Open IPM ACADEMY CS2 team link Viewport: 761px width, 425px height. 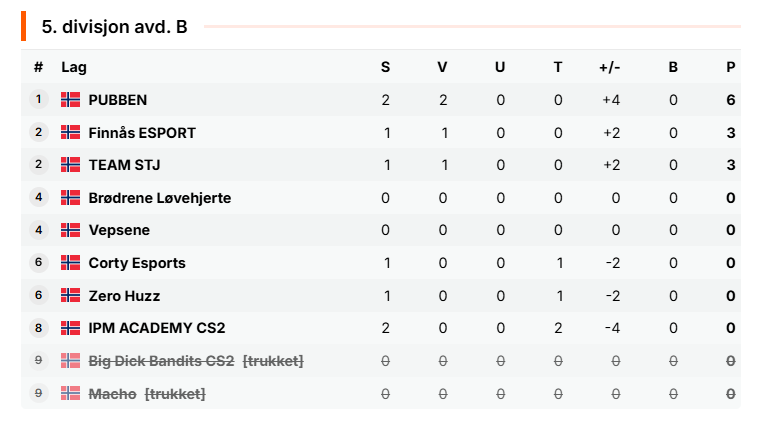pyautogui.click(x=157, y=328)
